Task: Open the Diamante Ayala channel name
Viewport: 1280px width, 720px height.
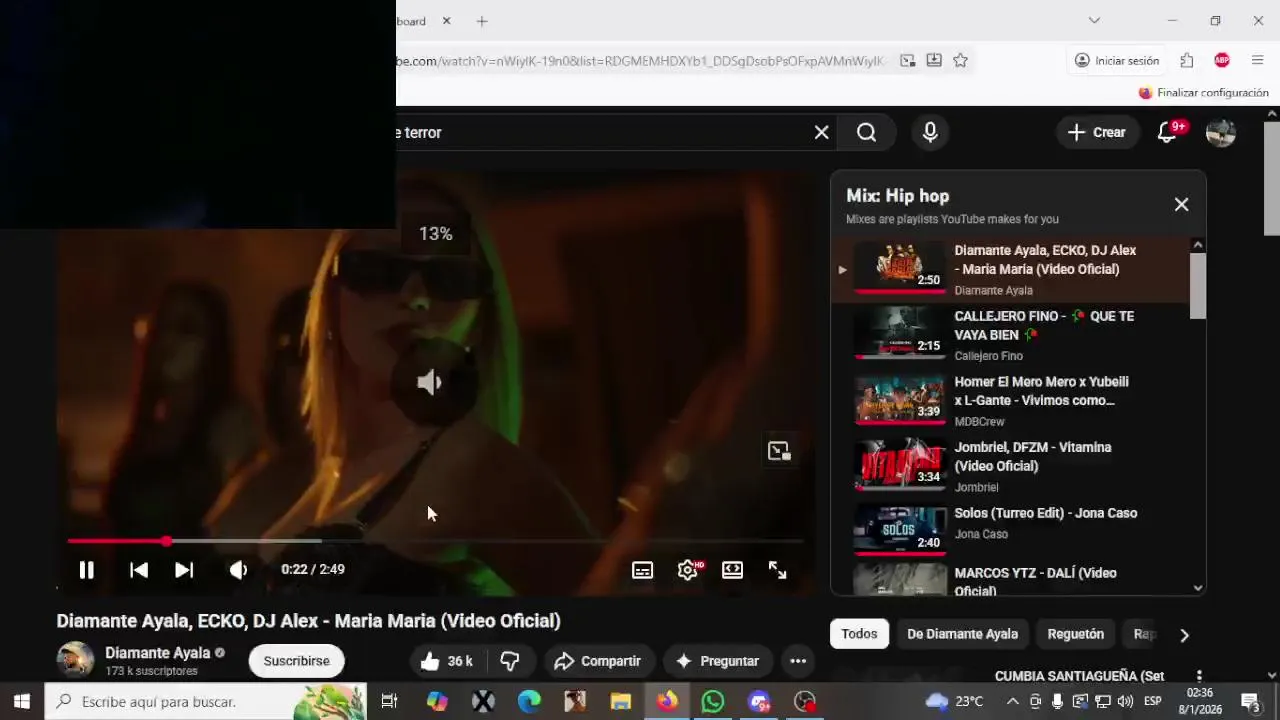Action: pos(157,653)
